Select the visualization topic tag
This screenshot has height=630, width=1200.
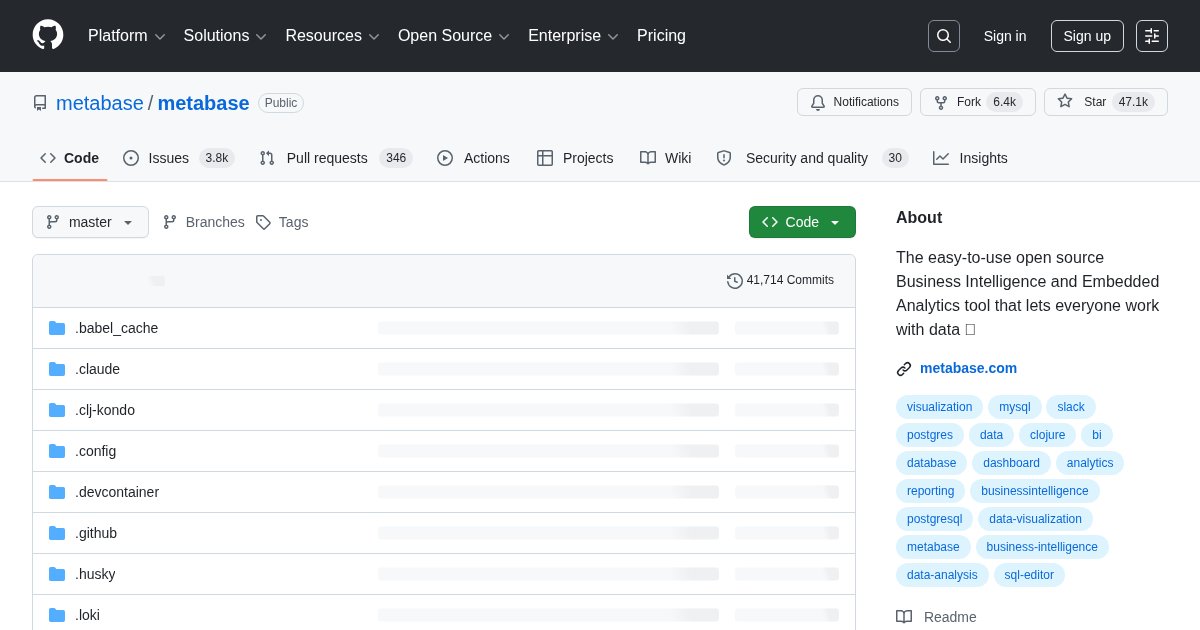coord(939,407)
